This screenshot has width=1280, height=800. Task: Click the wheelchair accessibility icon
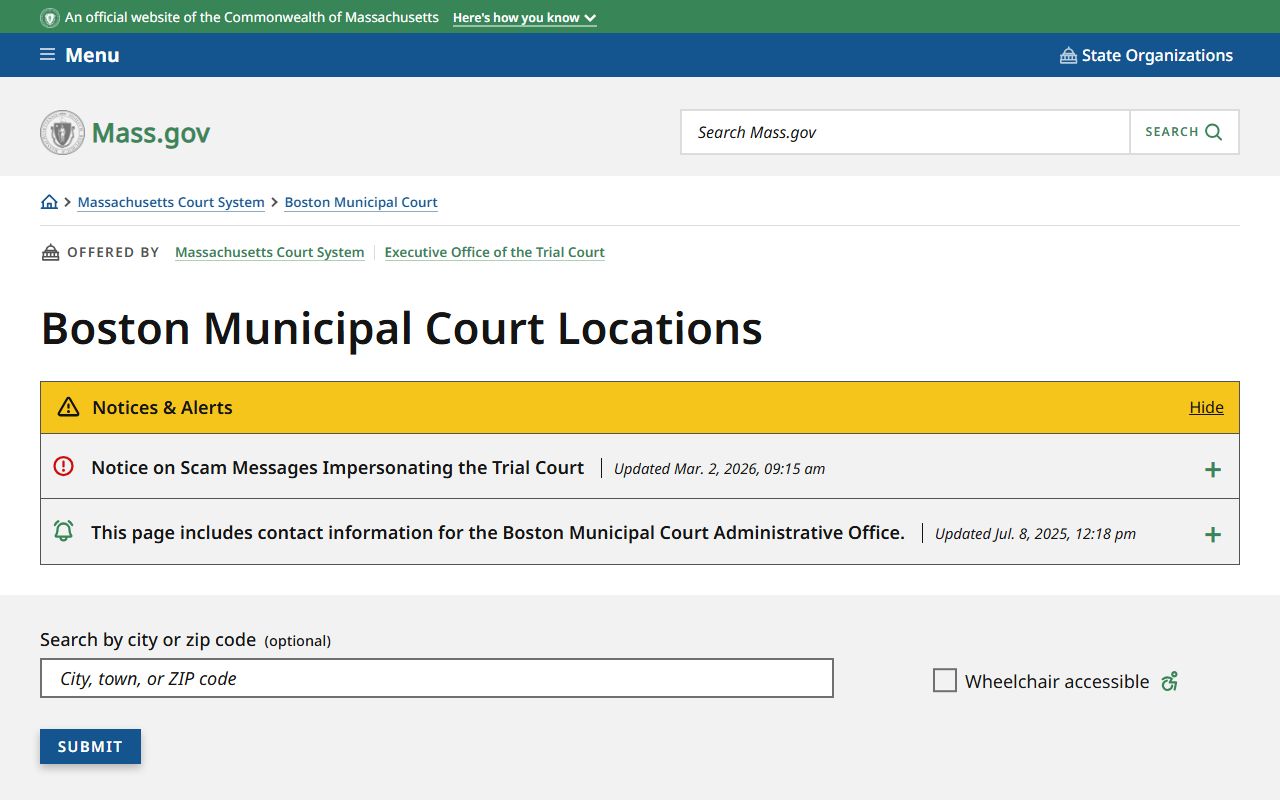pos(1169,681)
